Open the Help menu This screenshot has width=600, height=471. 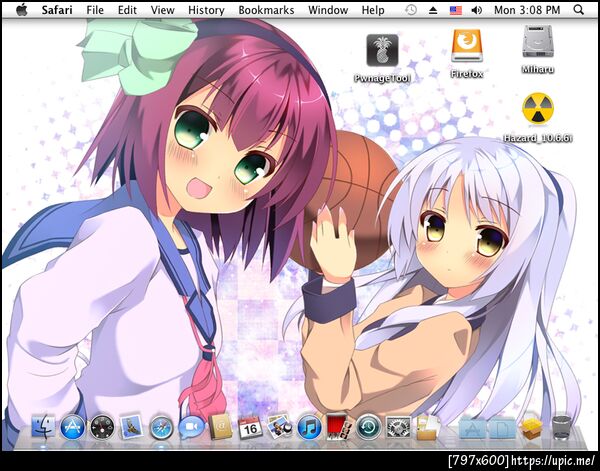[373, 10]
